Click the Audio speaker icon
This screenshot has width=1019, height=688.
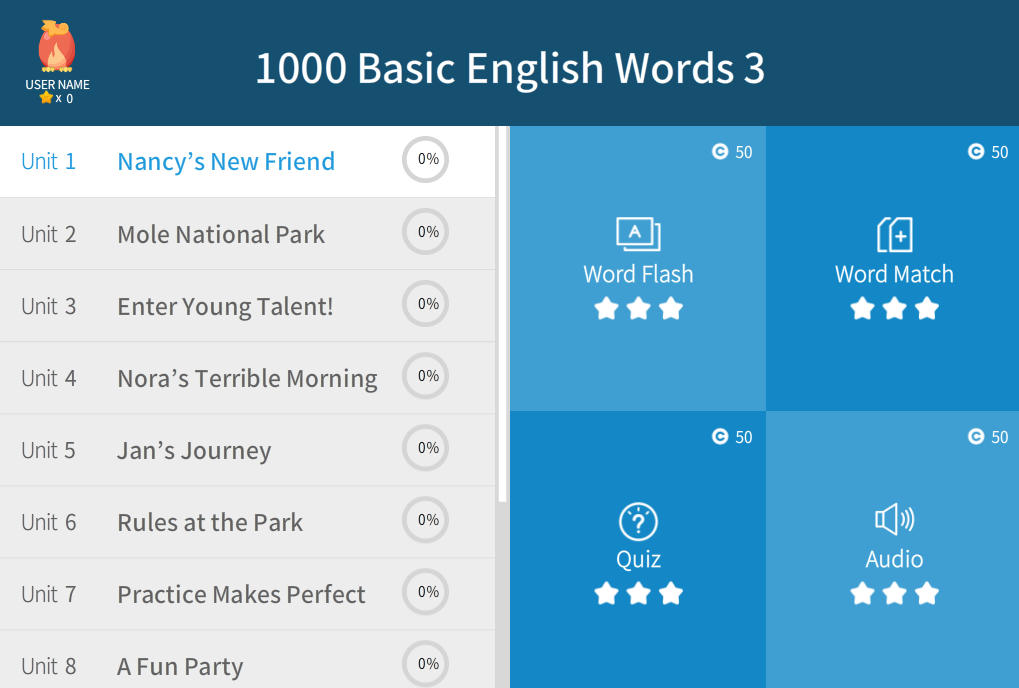(x=894, y=519)
